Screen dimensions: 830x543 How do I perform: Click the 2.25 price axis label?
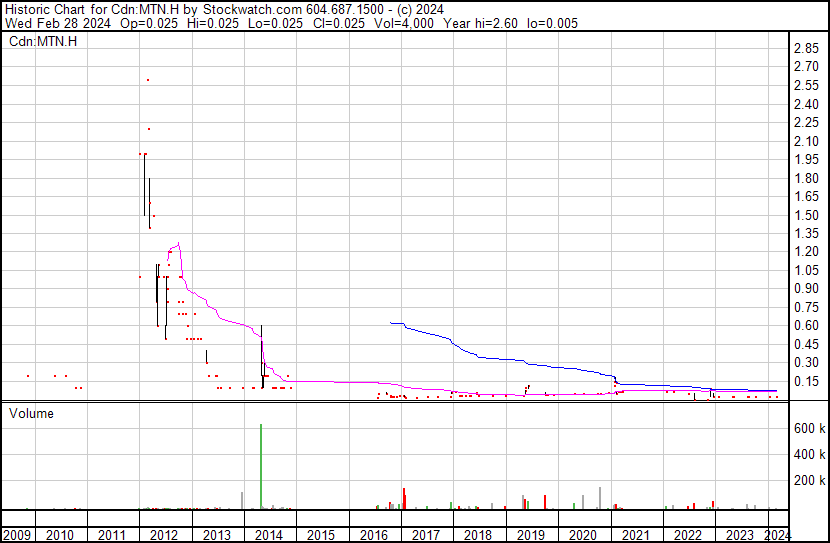click(x=806, y=122)
